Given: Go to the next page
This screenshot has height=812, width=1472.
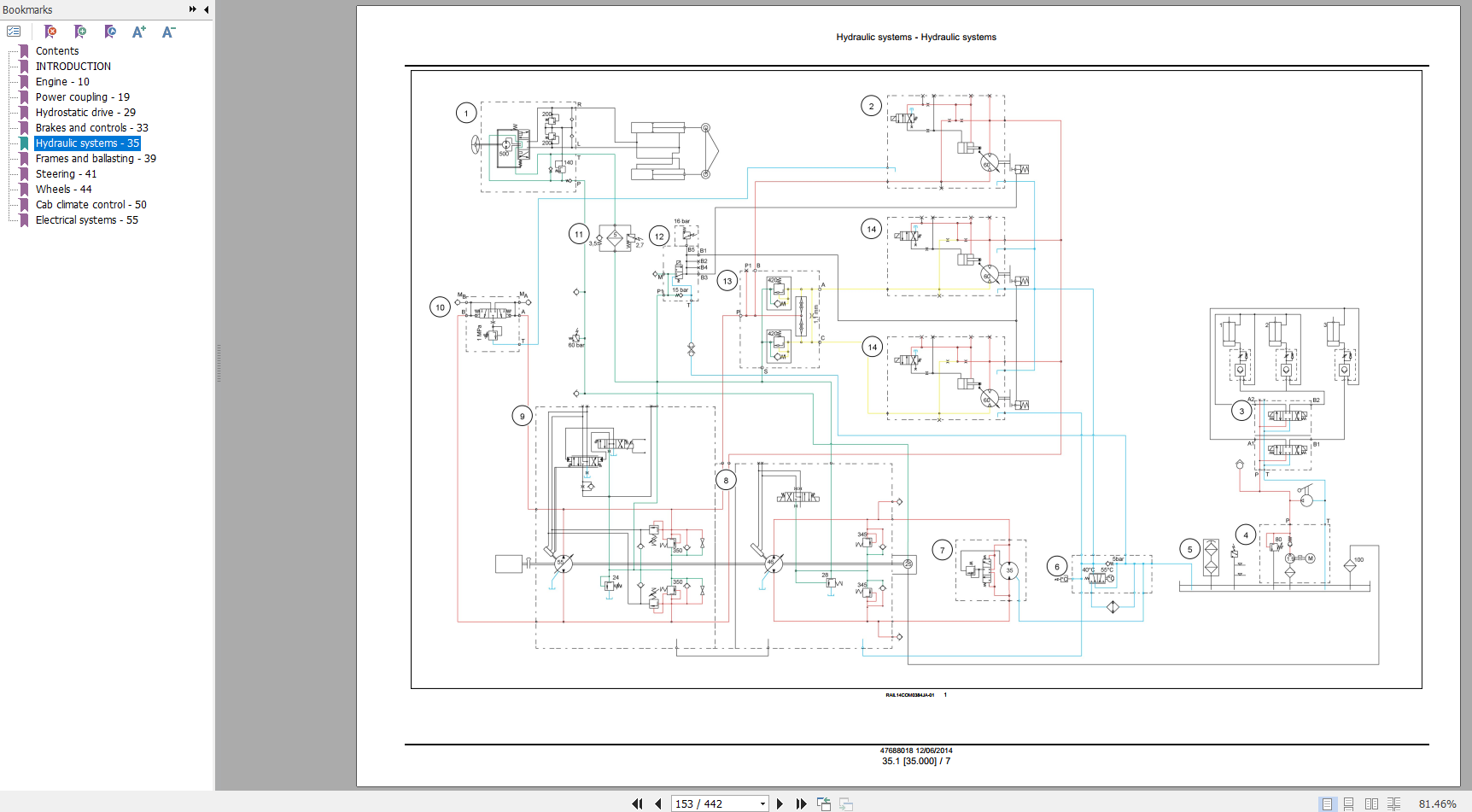Looking at the screenshot, I should click(780, 803).
